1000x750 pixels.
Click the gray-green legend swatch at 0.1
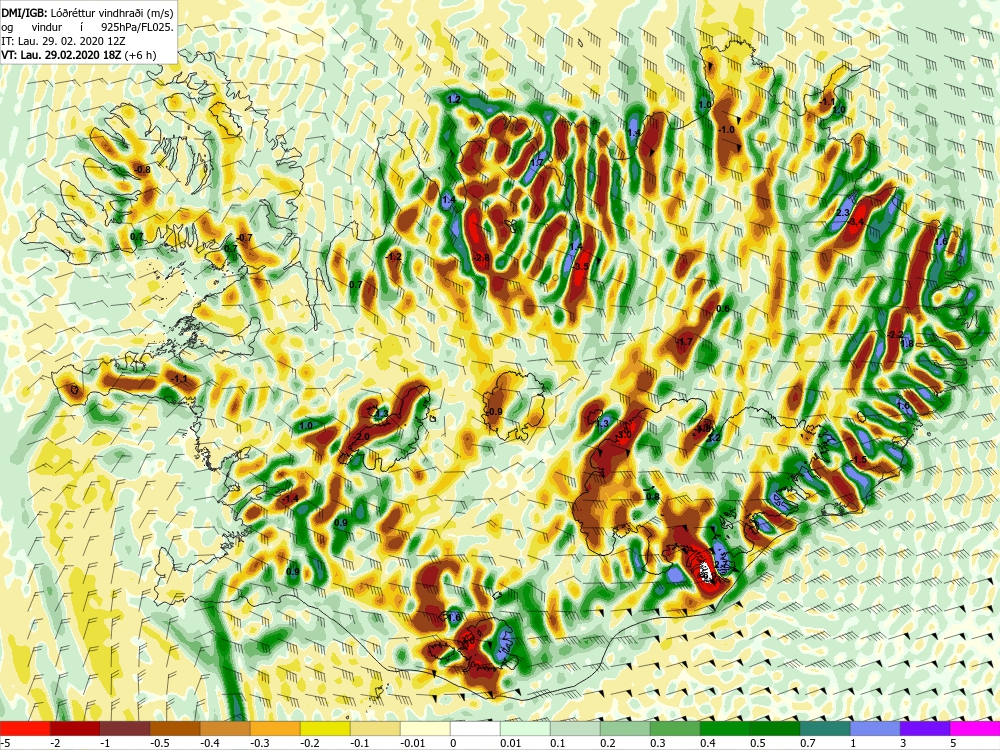[575, 728]
